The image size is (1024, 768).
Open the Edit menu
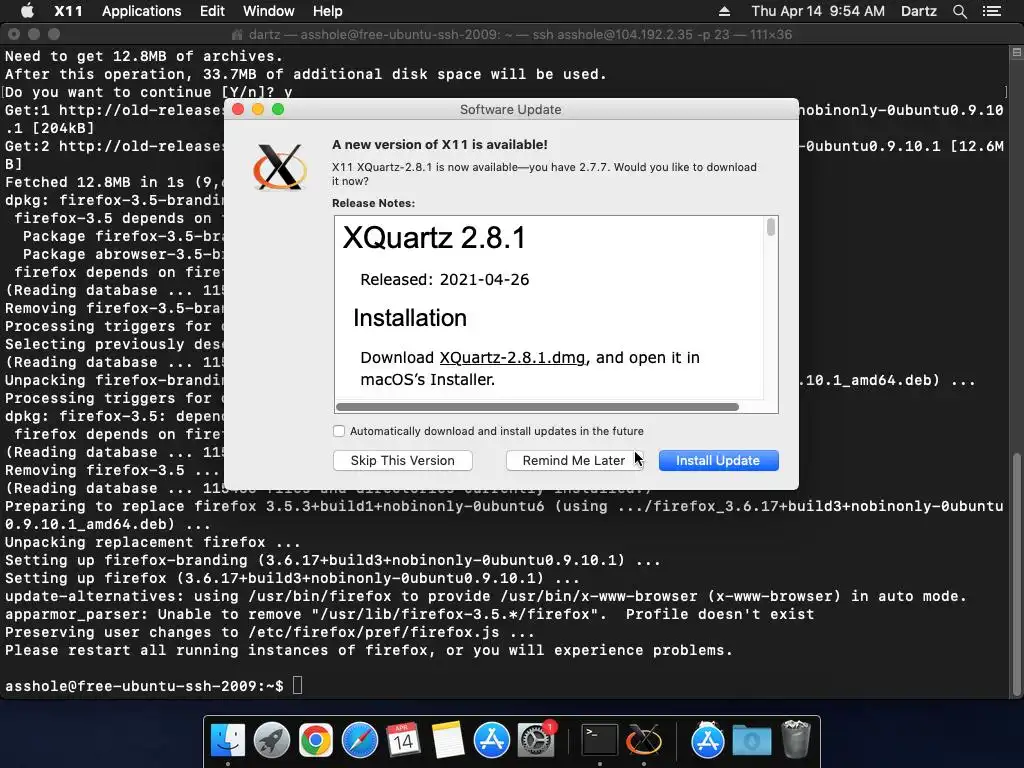click(x=212, y=11)
